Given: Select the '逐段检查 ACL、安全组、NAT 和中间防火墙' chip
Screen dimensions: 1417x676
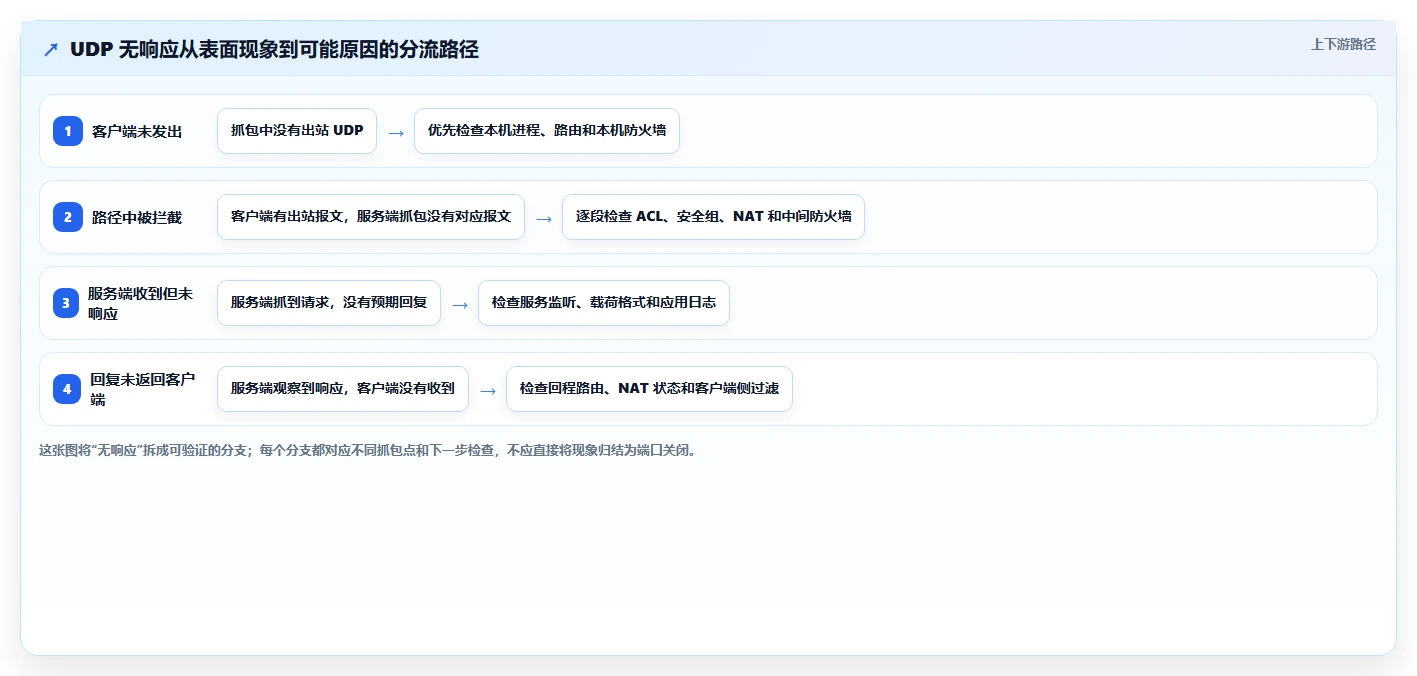Looking at the screenshot, I should coord(713,217).
